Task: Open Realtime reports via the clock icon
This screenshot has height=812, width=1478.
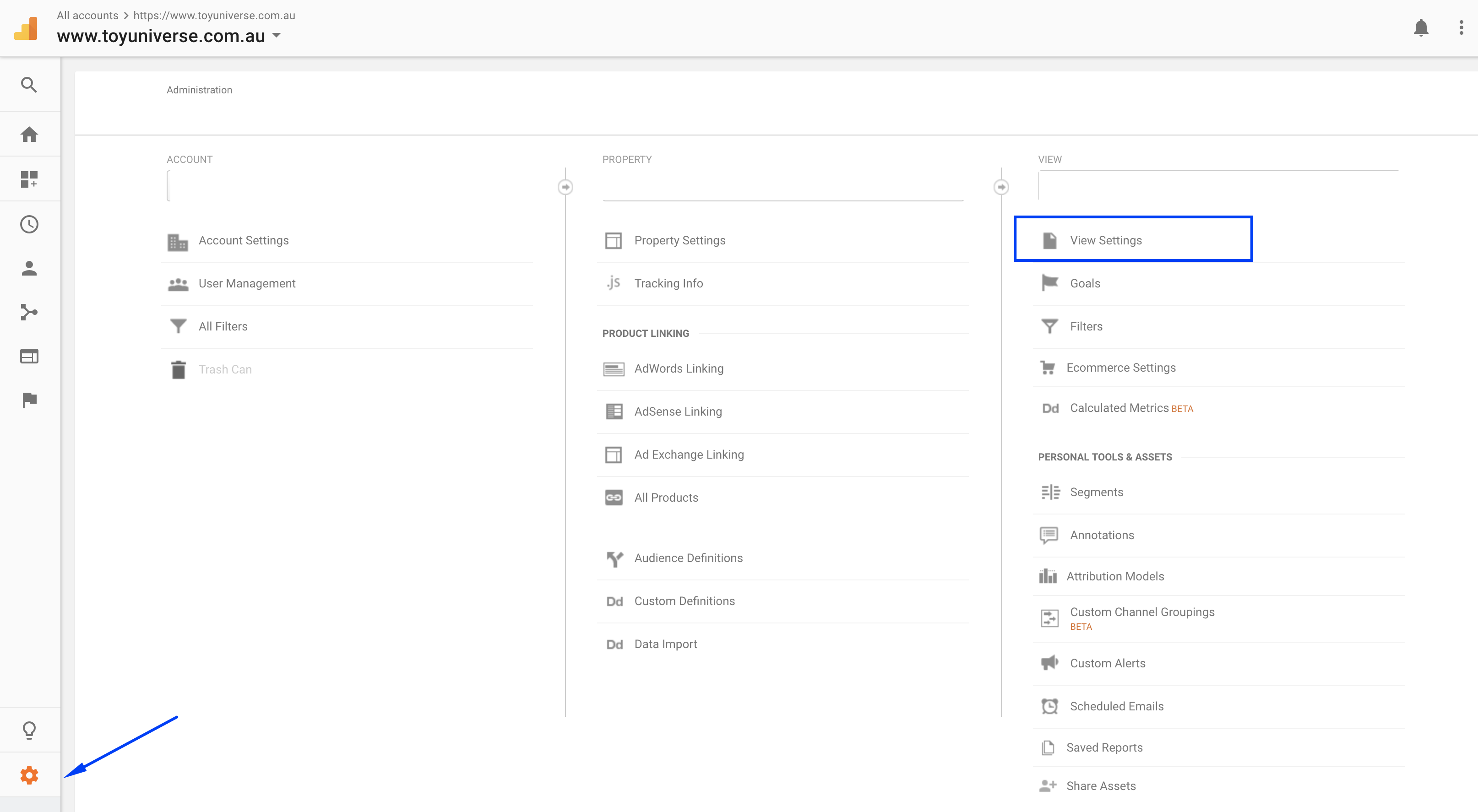Action: [29, 224]
